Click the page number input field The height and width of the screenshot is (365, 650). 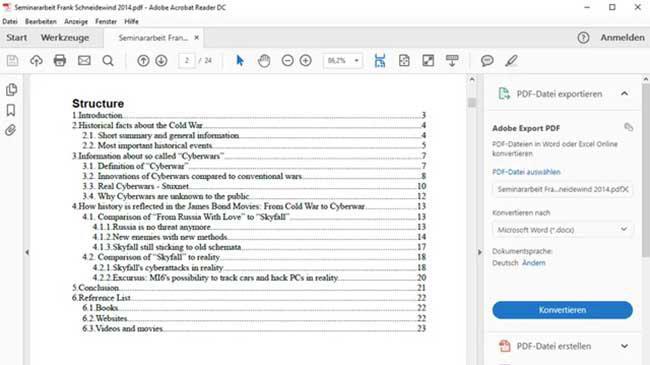click(x=187, y=61)
